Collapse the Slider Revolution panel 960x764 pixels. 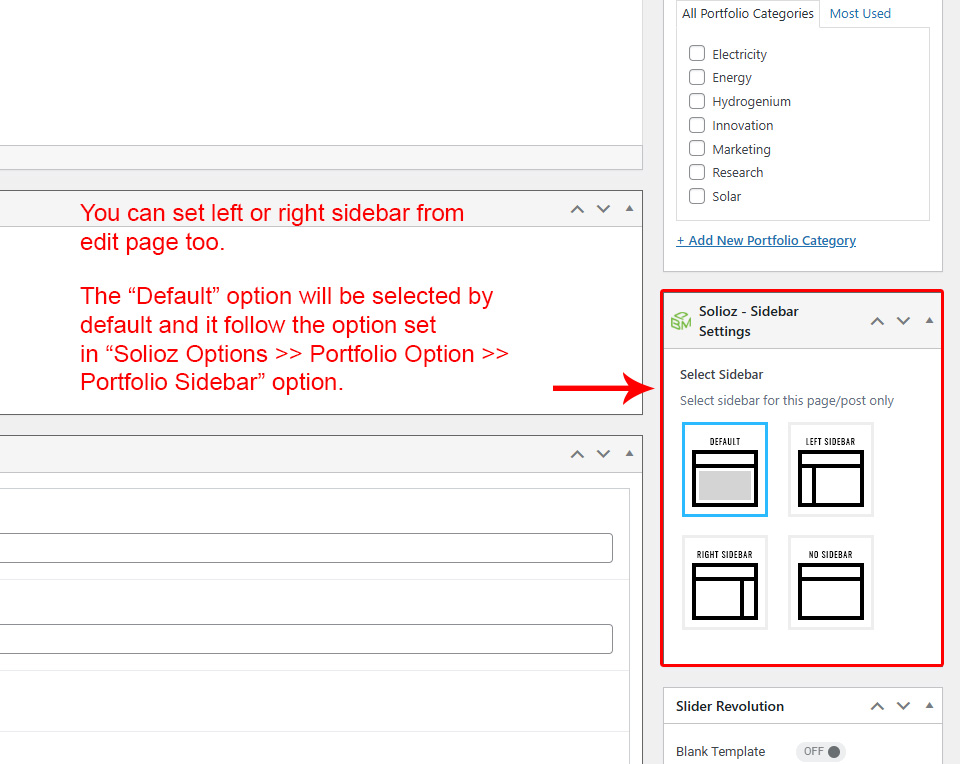click(x=929, y=706)
